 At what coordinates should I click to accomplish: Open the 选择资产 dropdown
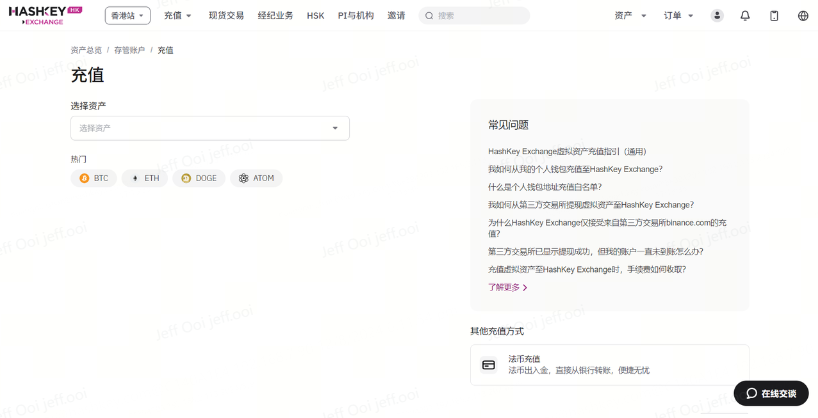[x=210, y=128]
